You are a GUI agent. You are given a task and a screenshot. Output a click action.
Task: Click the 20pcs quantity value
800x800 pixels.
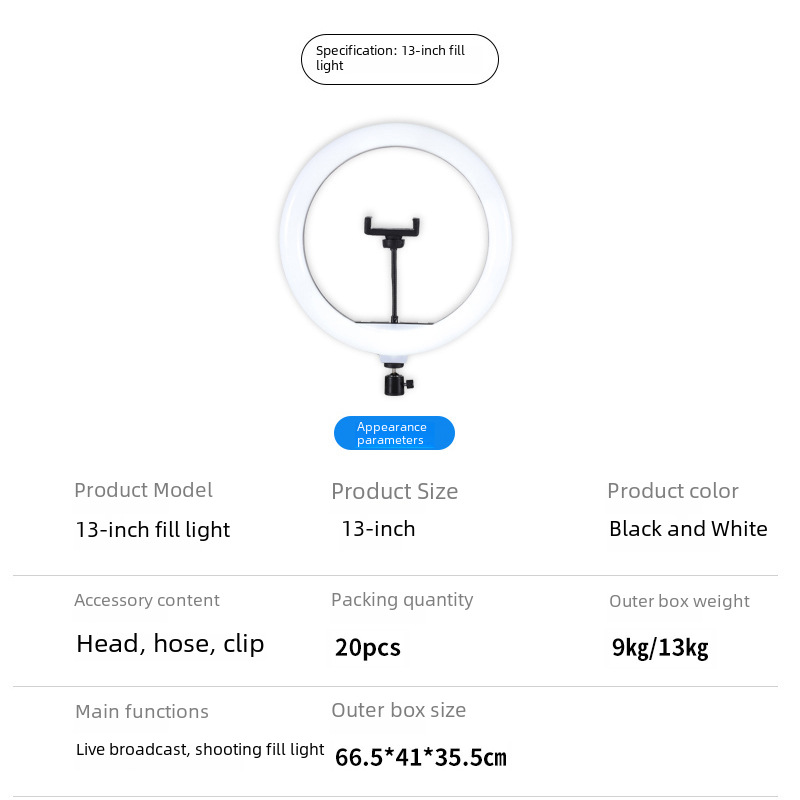[368, 648]
